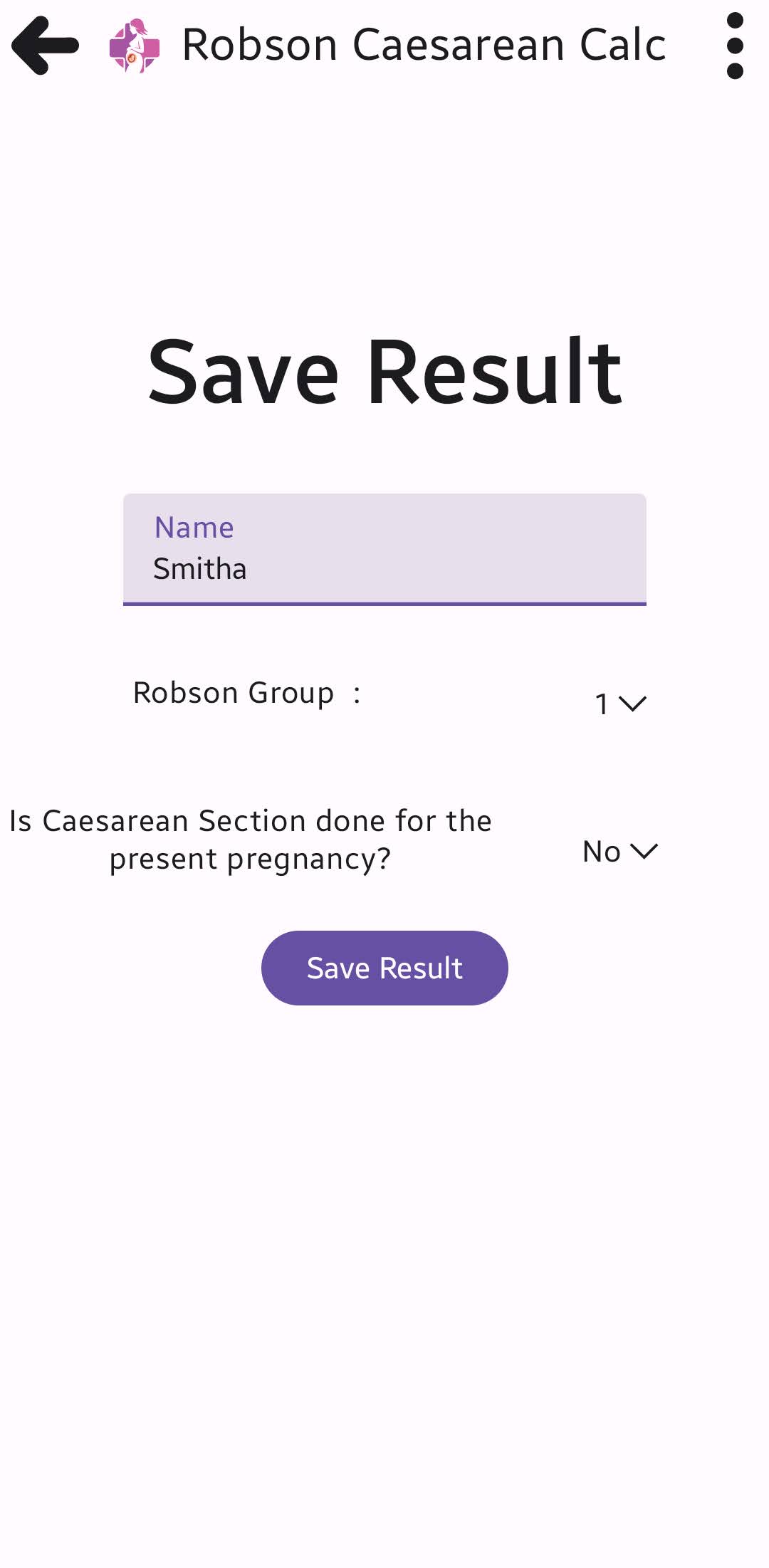Tap the purple underline of the Name field

point(384,604)
